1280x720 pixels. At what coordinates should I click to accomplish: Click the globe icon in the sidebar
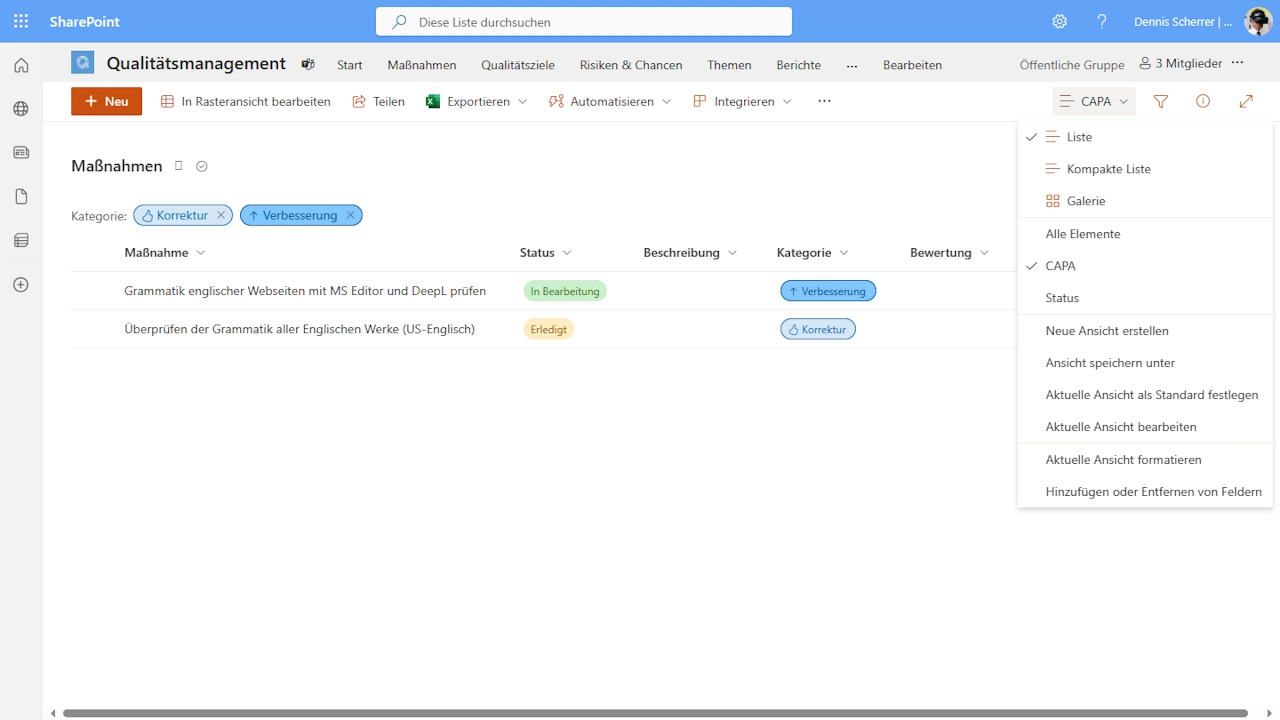[20, 108]
